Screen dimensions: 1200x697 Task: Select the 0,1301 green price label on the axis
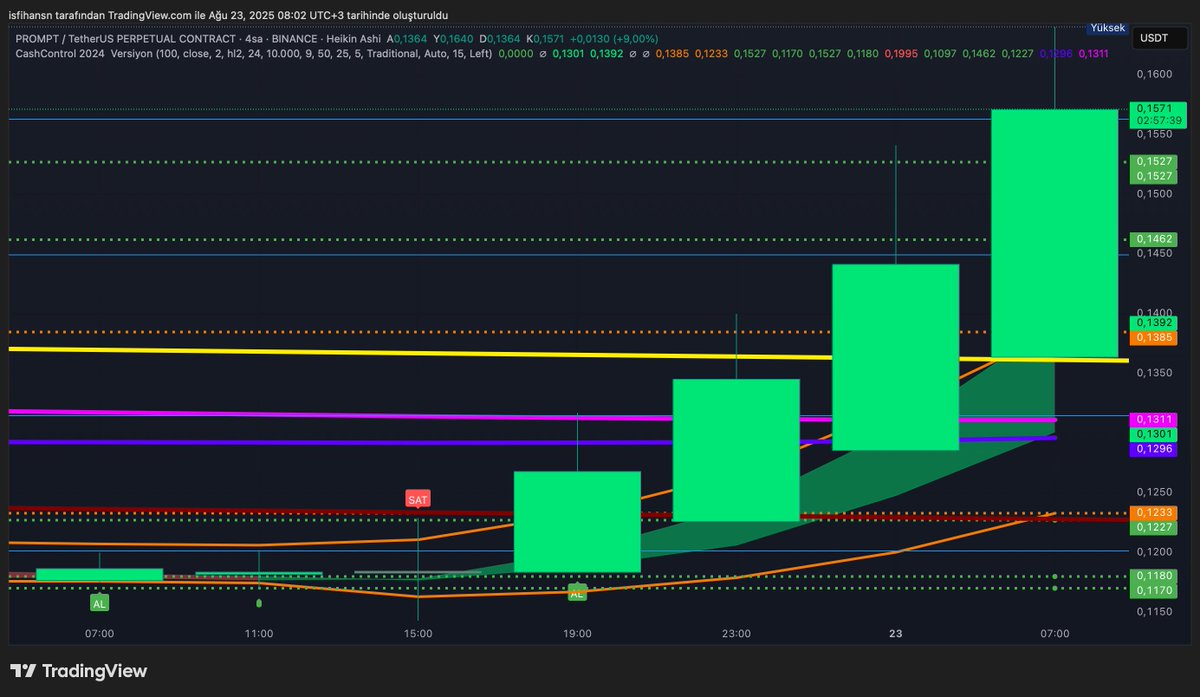click(1152, 435)
